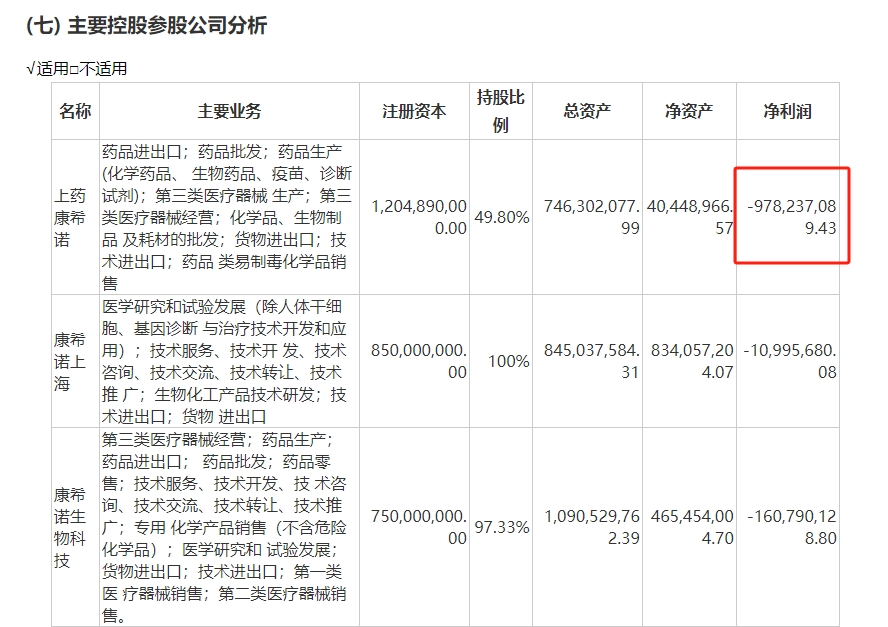The width and height of the screenshot is (888, 627).
Task: Click the heading 主要控股参股公司分析
Action: [x=167, y=25]
